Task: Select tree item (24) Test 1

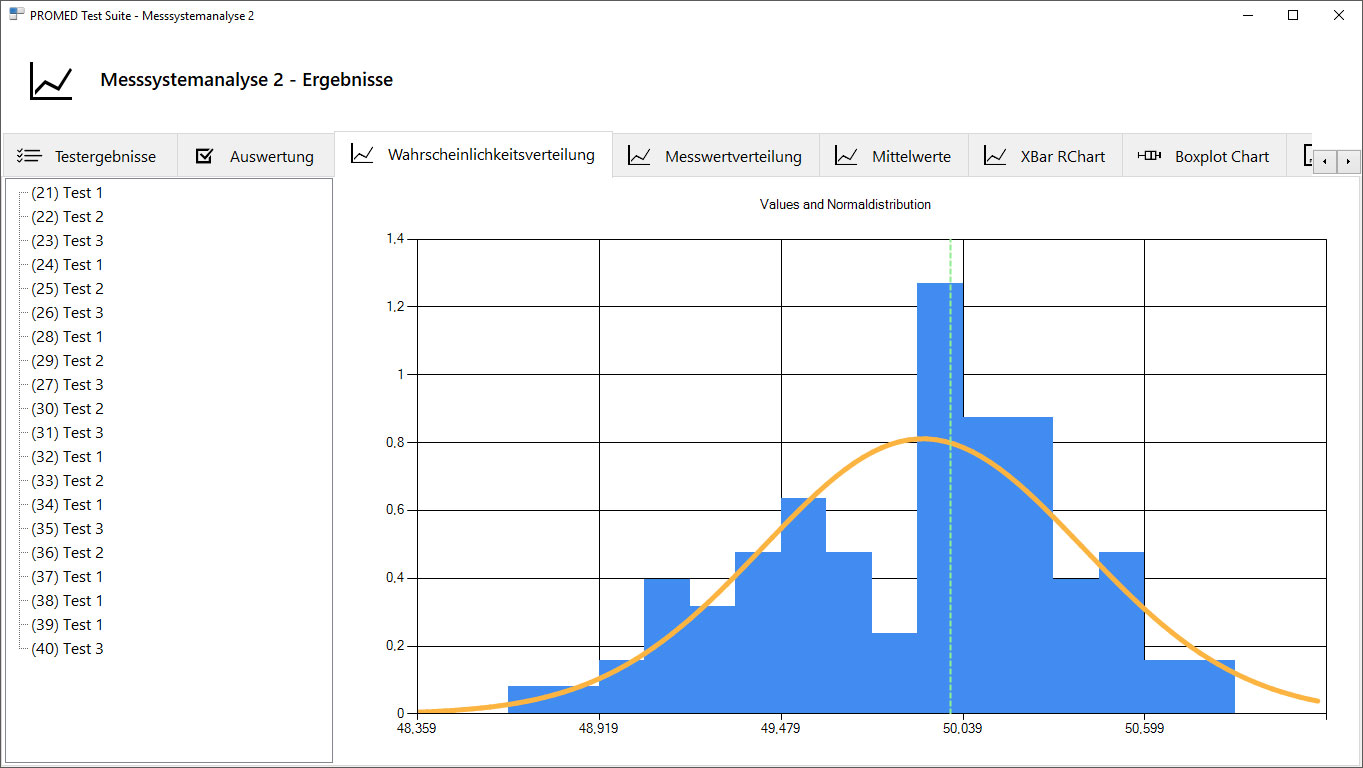Action: pos(67,265)
